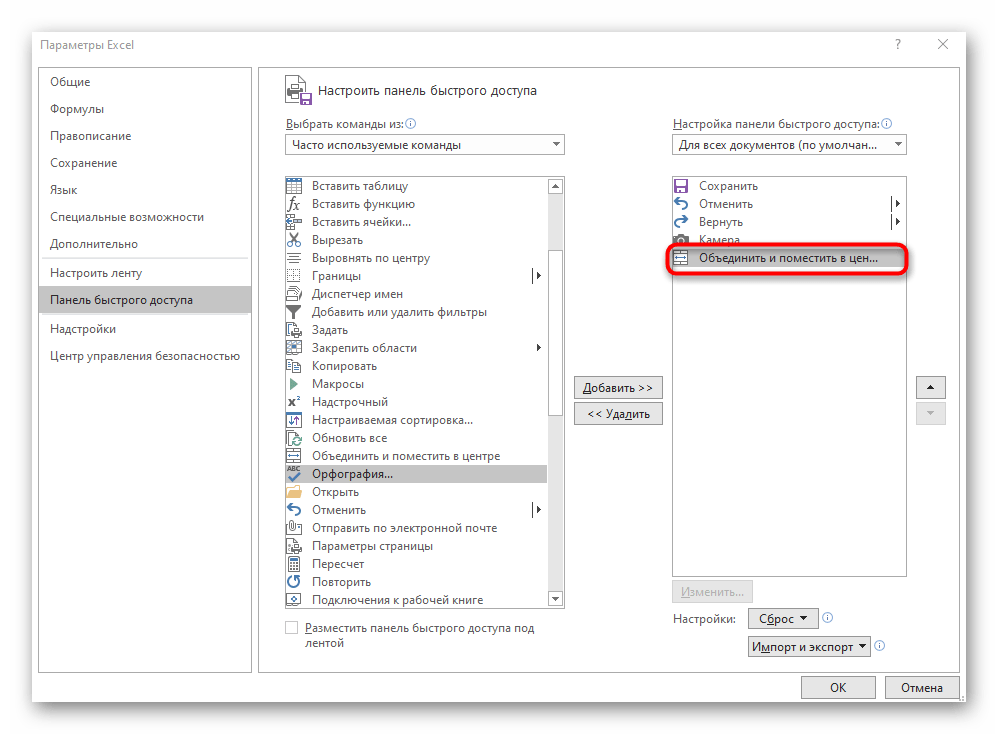Click the Добавить >> button
This screenshot has height=734, width=998.
[x=618, y=388]
